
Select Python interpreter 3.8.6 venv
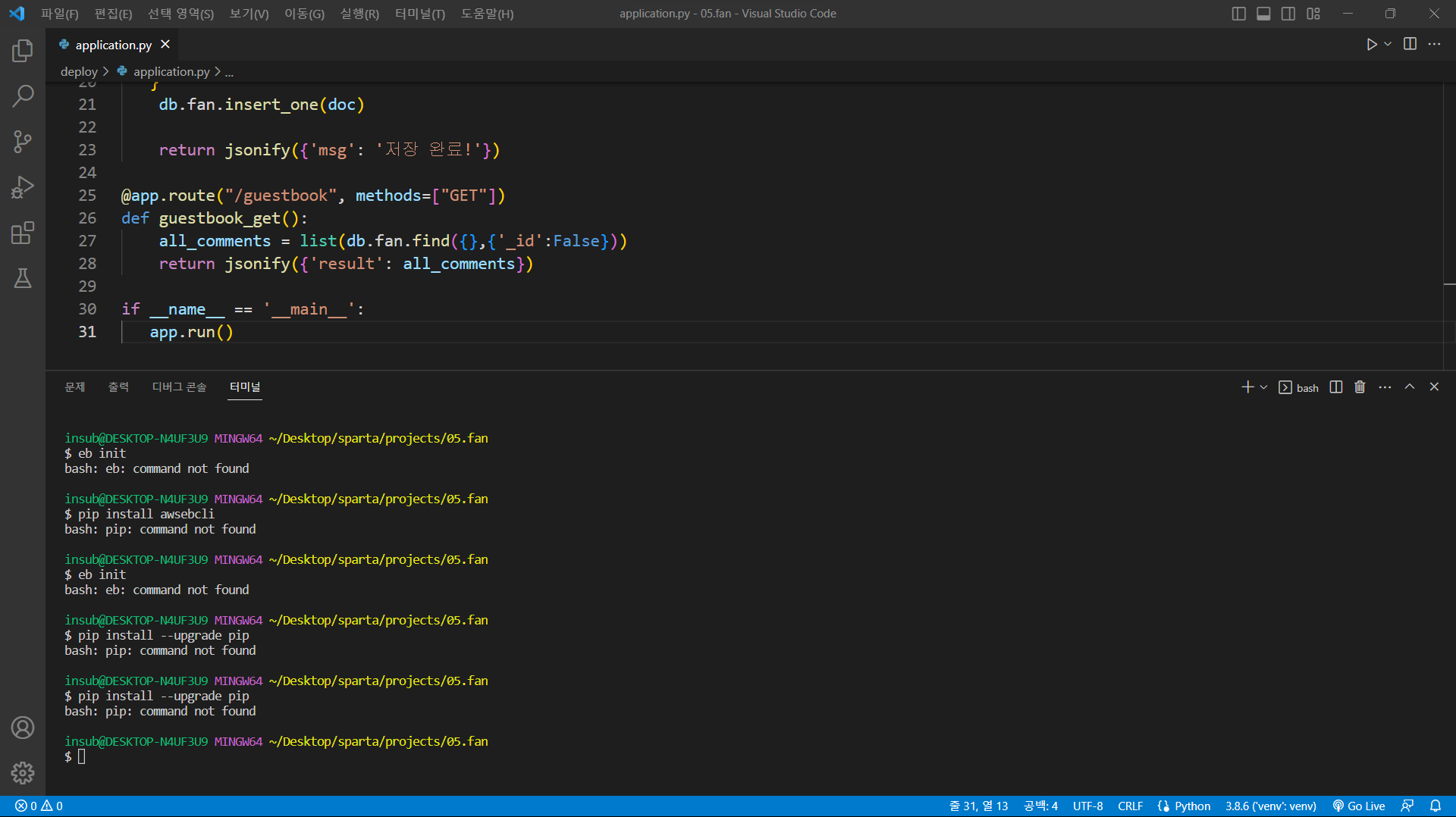(1271, 806)
